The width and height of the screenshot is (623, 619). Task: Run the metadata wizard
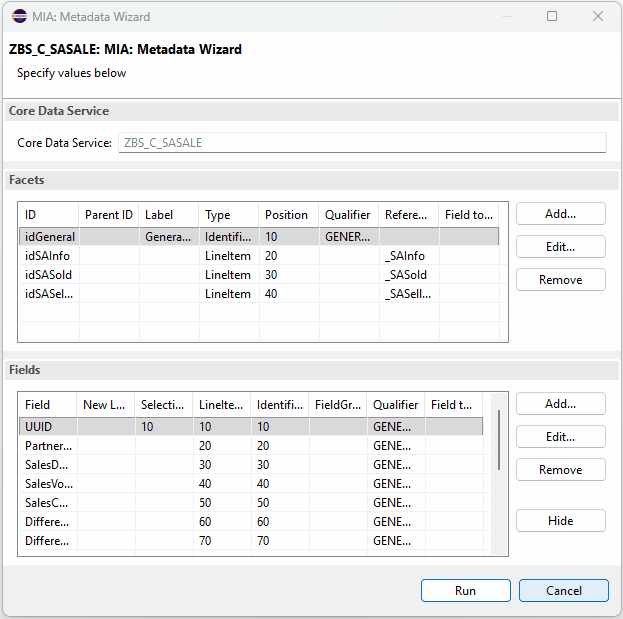(x=465, y=591)
